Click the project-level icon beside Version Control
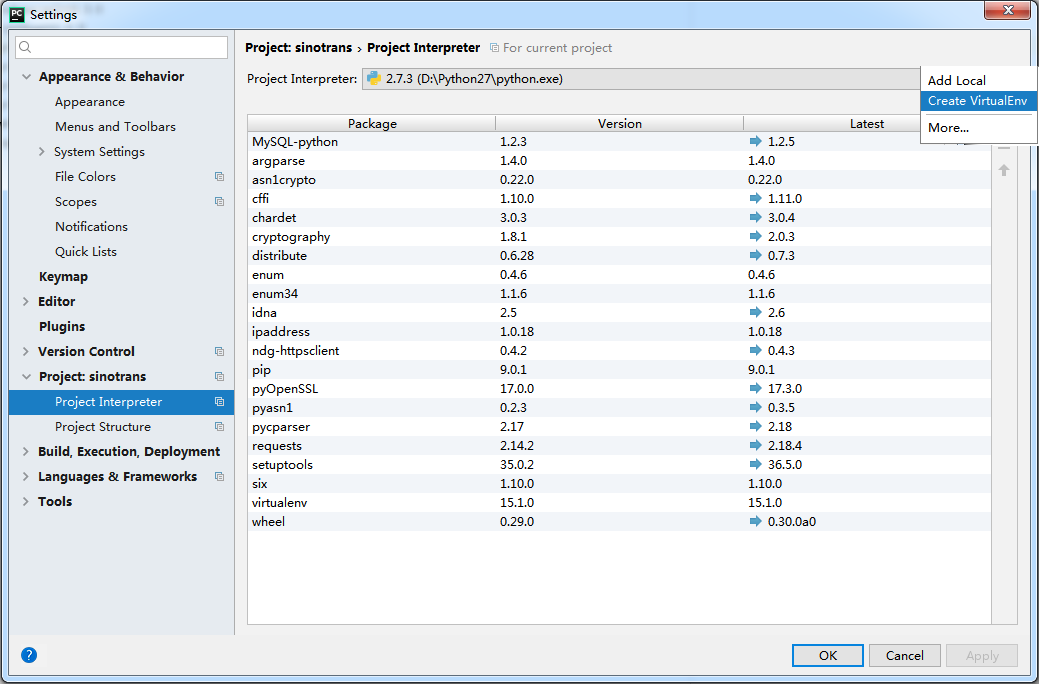 (219, 351)
